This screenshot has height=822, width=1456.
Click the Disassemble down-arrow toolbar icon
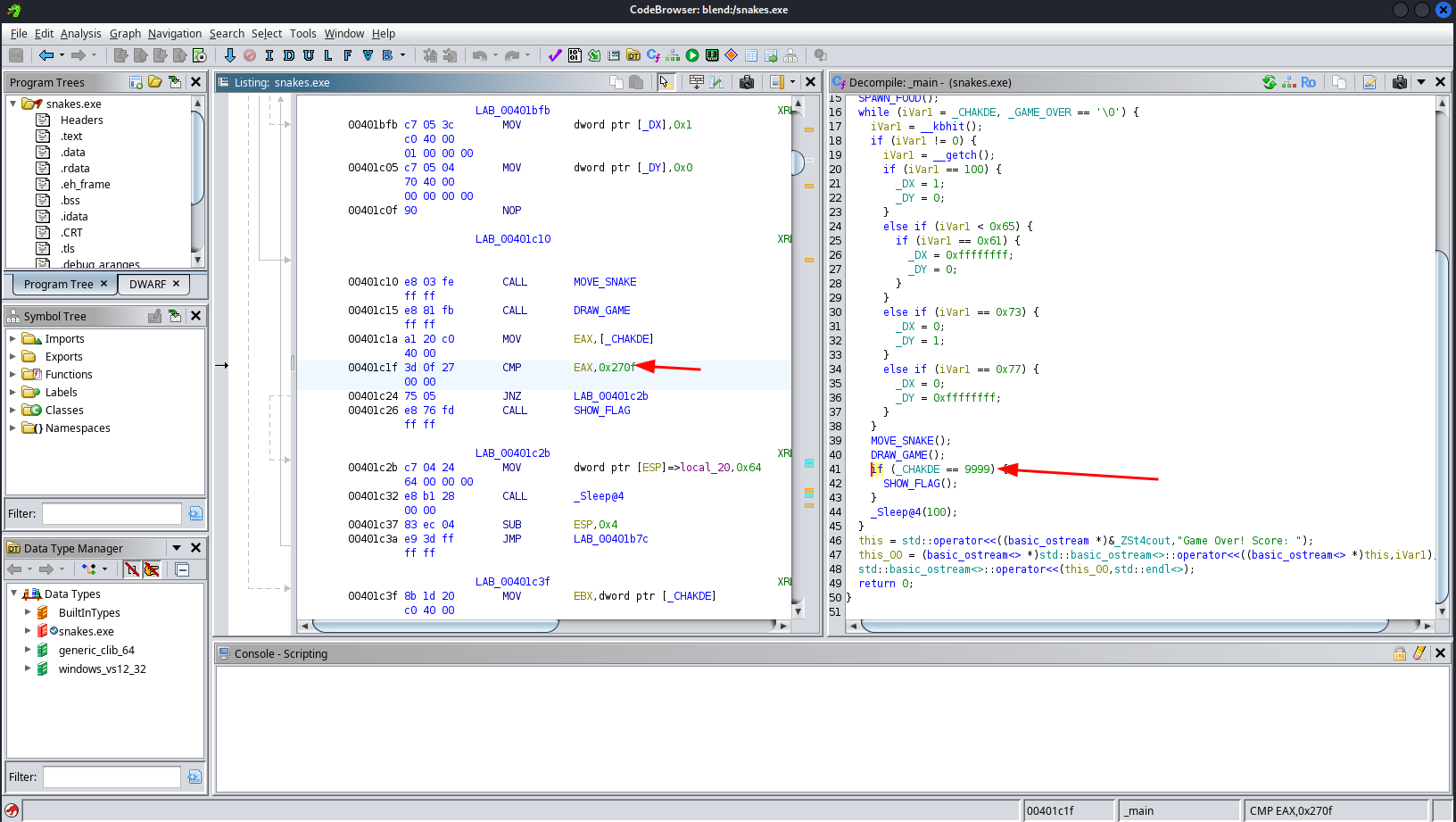(229, 55)
